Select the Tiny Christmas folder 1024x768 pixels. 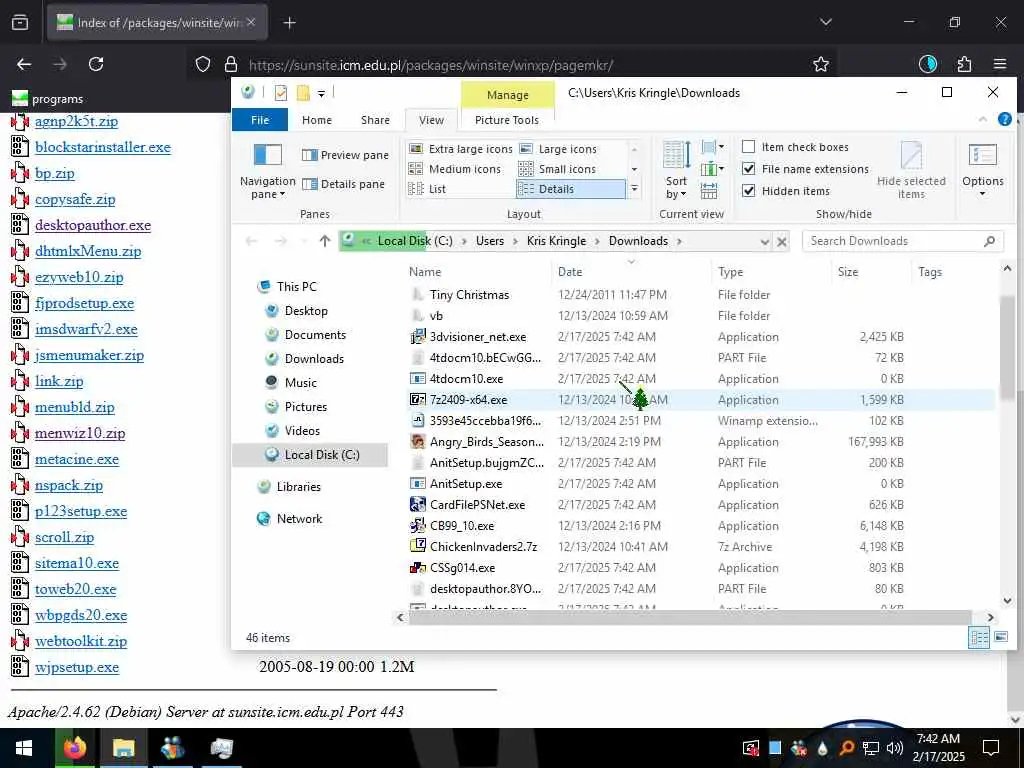coord(470,295)
